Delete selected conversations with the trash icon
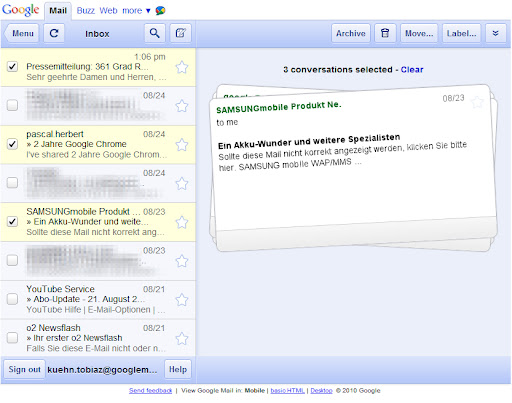The height and width of the screenshot is (403, 512). click(385, 33)
